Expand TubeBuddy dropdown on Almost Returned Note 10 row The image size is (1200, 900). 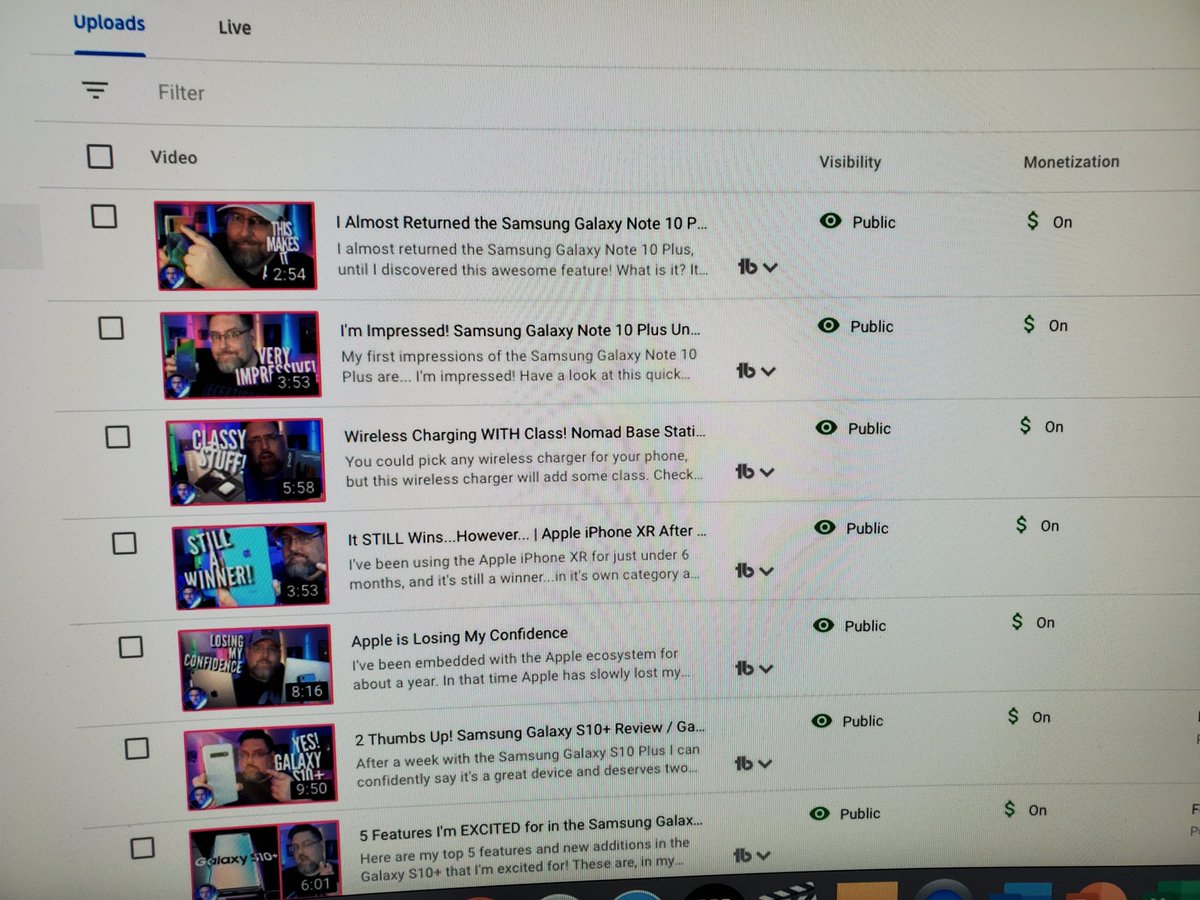pos(756,267)
